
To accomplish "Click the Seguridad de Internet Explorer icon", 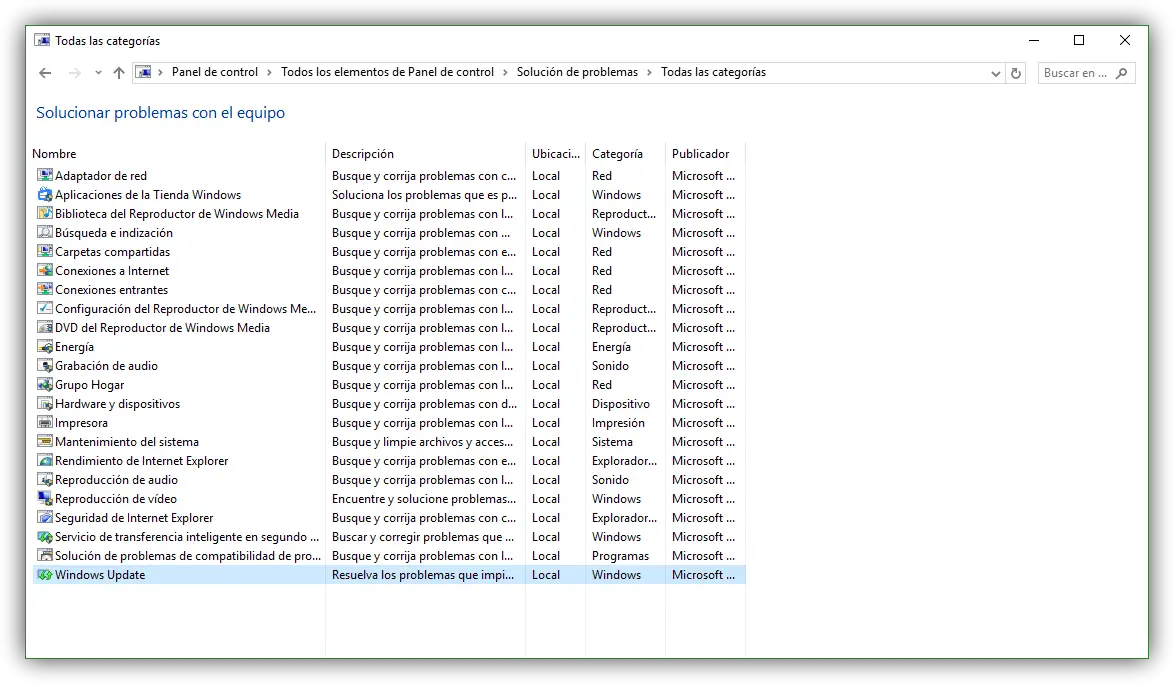I will (45, 518).
